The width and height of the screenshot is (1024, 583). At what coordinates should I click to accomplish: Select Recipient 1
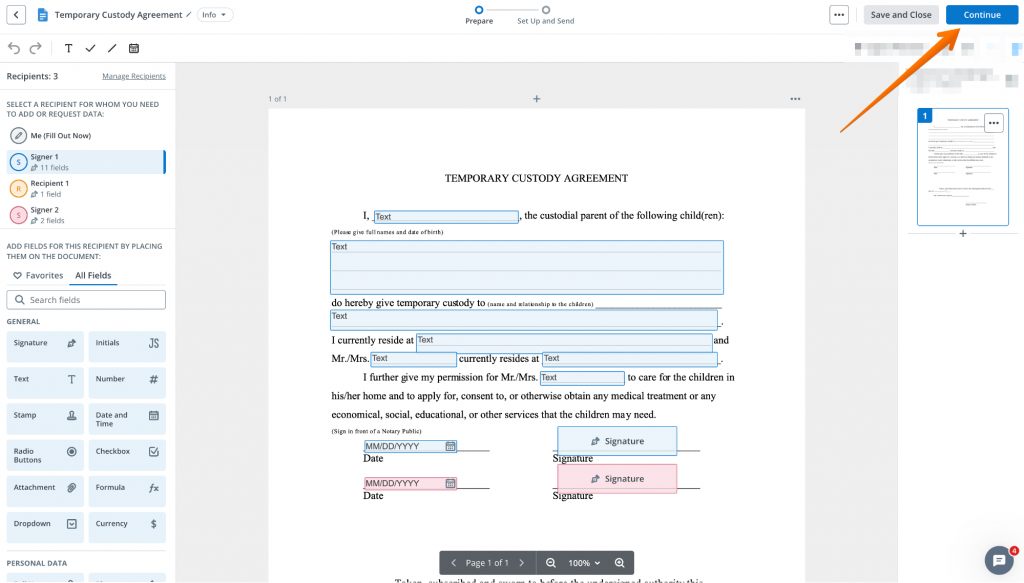86,189
